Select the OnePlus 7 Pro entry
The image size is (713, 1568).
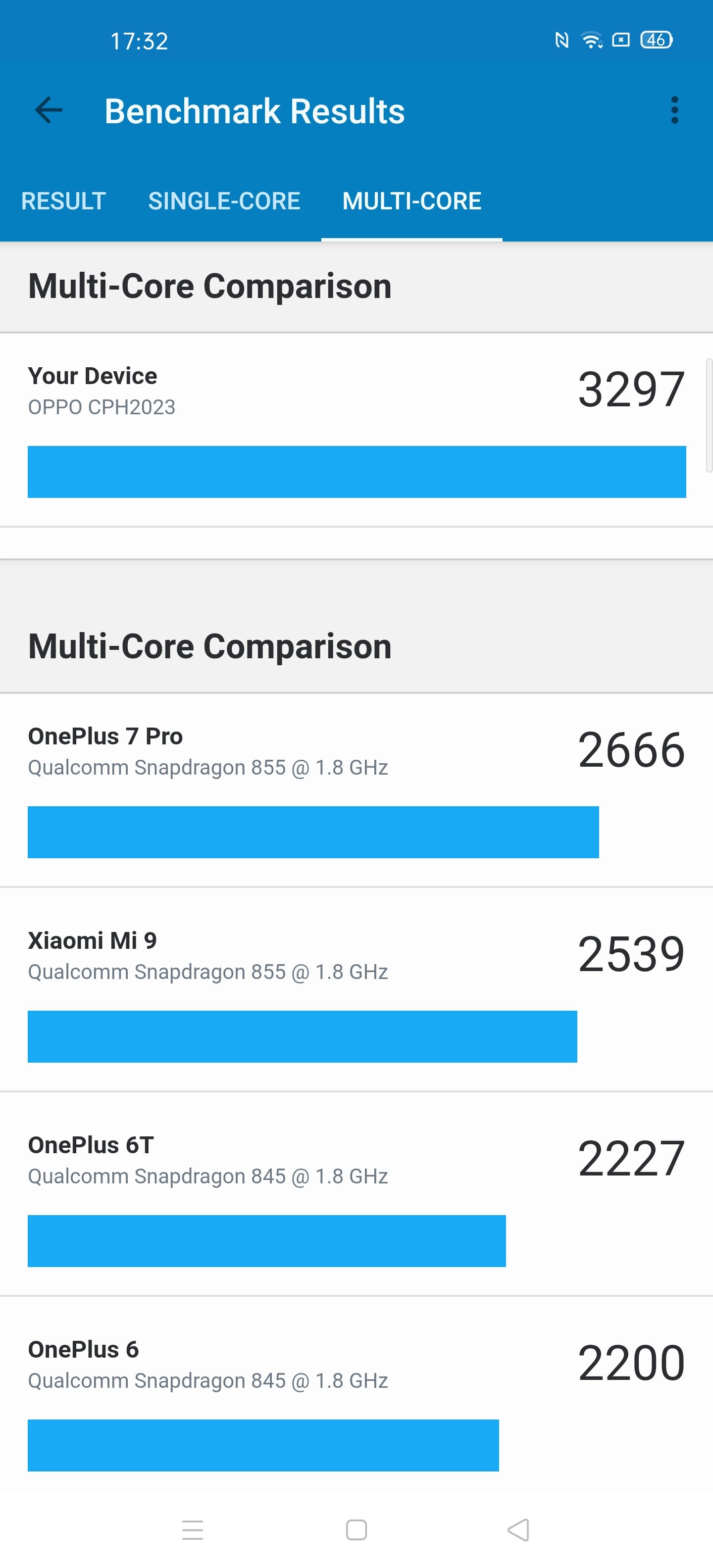[x=356, y=790]
